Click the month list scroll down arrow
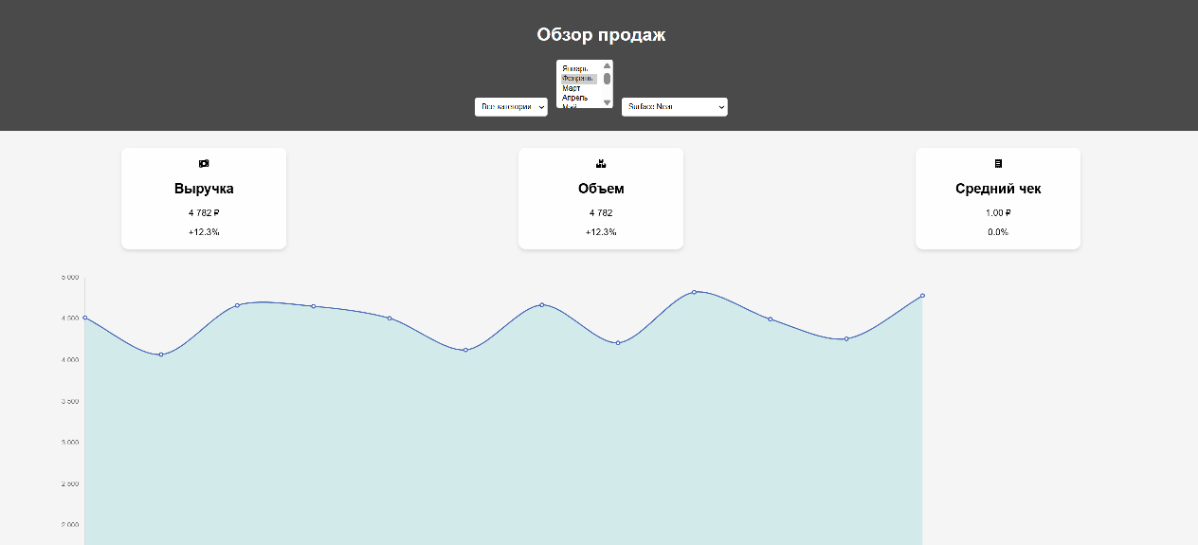1198x545 pixels. tap(607, 102)
